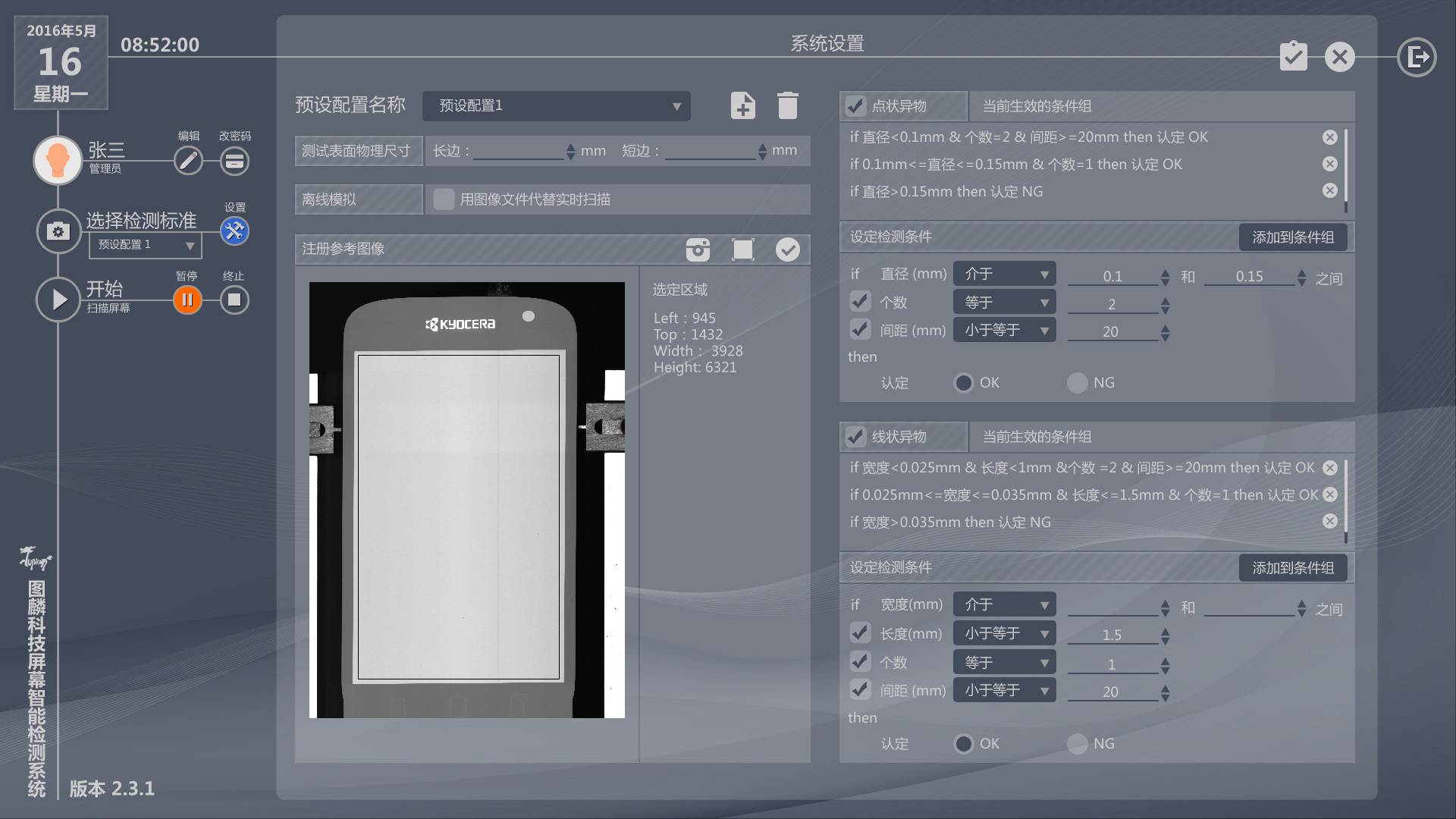Delete preset with the trash icon

788,105
